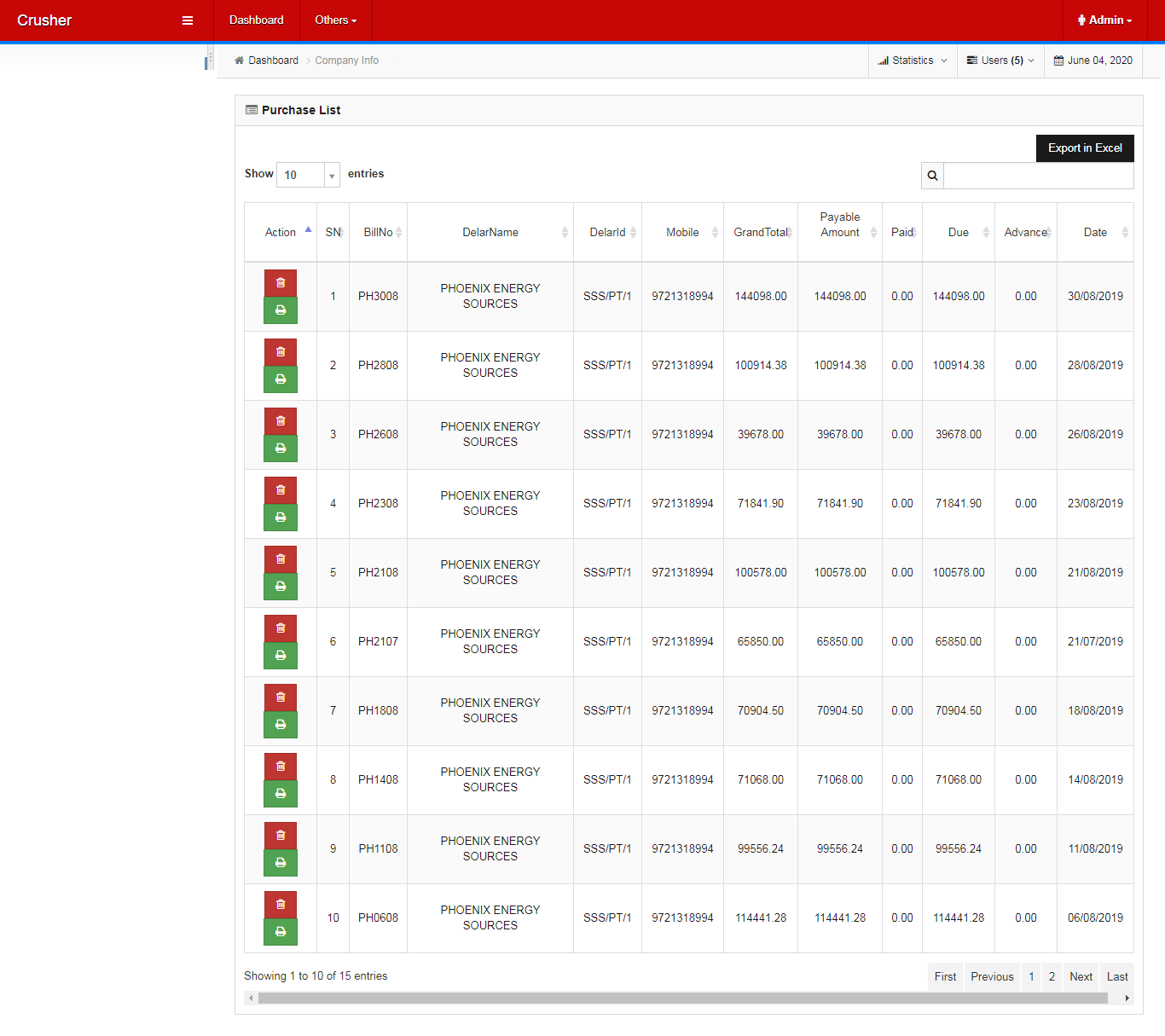1165x1036 pixels.
Task: Expand the Users (5) dropdown
Action: [x=1000, y=61]
